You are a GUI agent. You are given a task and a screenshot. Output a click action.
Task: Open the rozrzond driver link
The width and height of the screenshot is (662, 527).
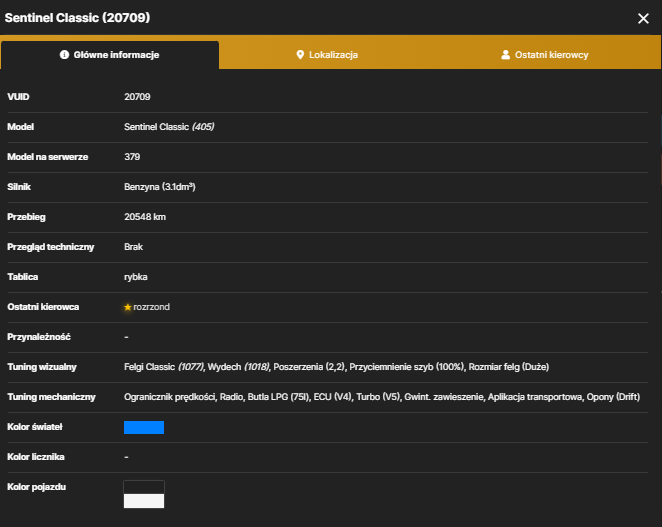pos(152,307)
